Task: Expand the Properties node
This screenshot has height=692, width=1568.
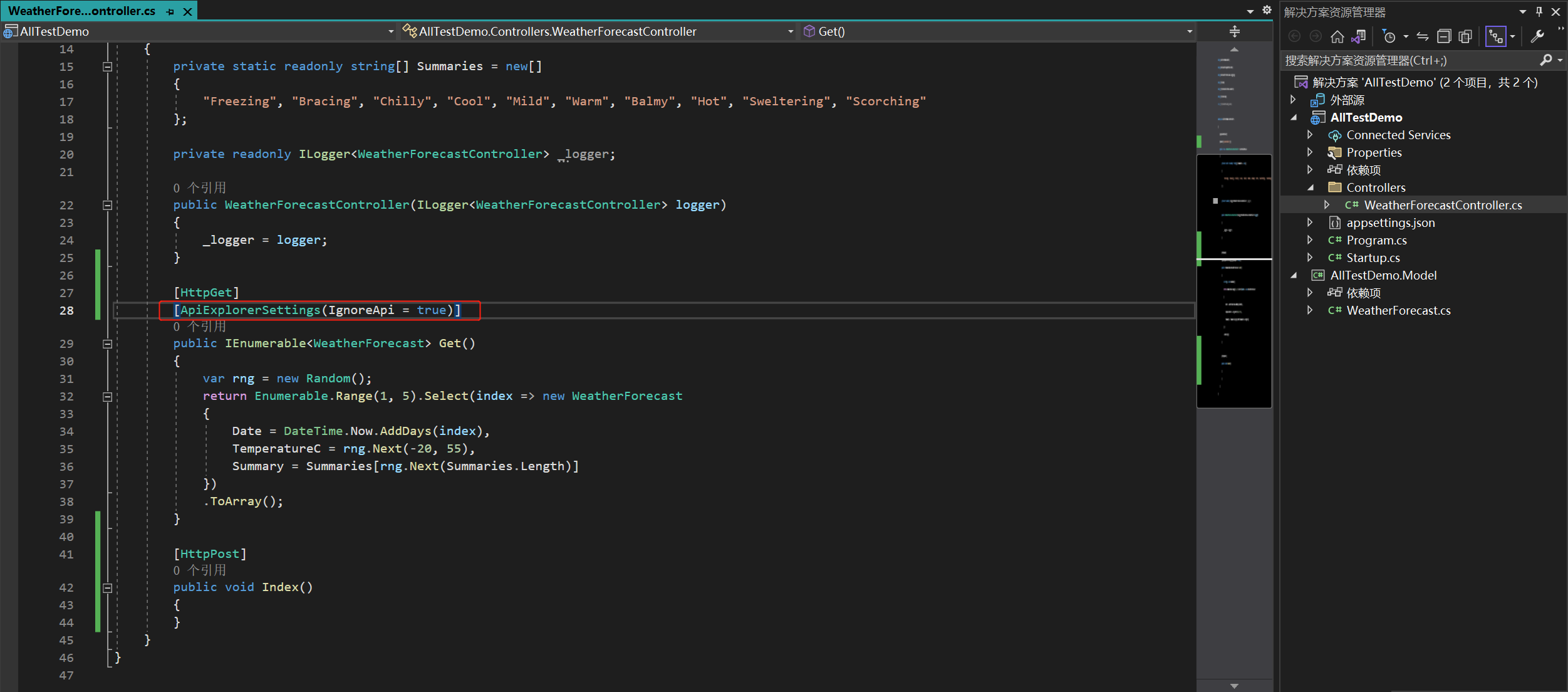Action: [x=1310, y=152]
